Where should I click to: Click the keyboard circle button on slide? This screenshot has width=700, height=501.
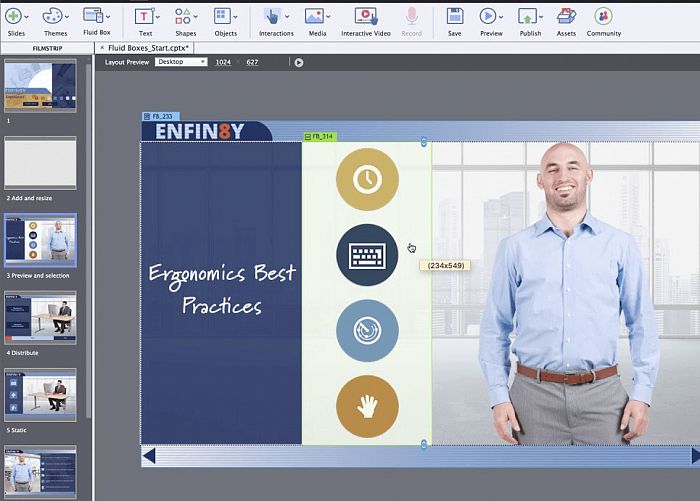tap(367, 254)
